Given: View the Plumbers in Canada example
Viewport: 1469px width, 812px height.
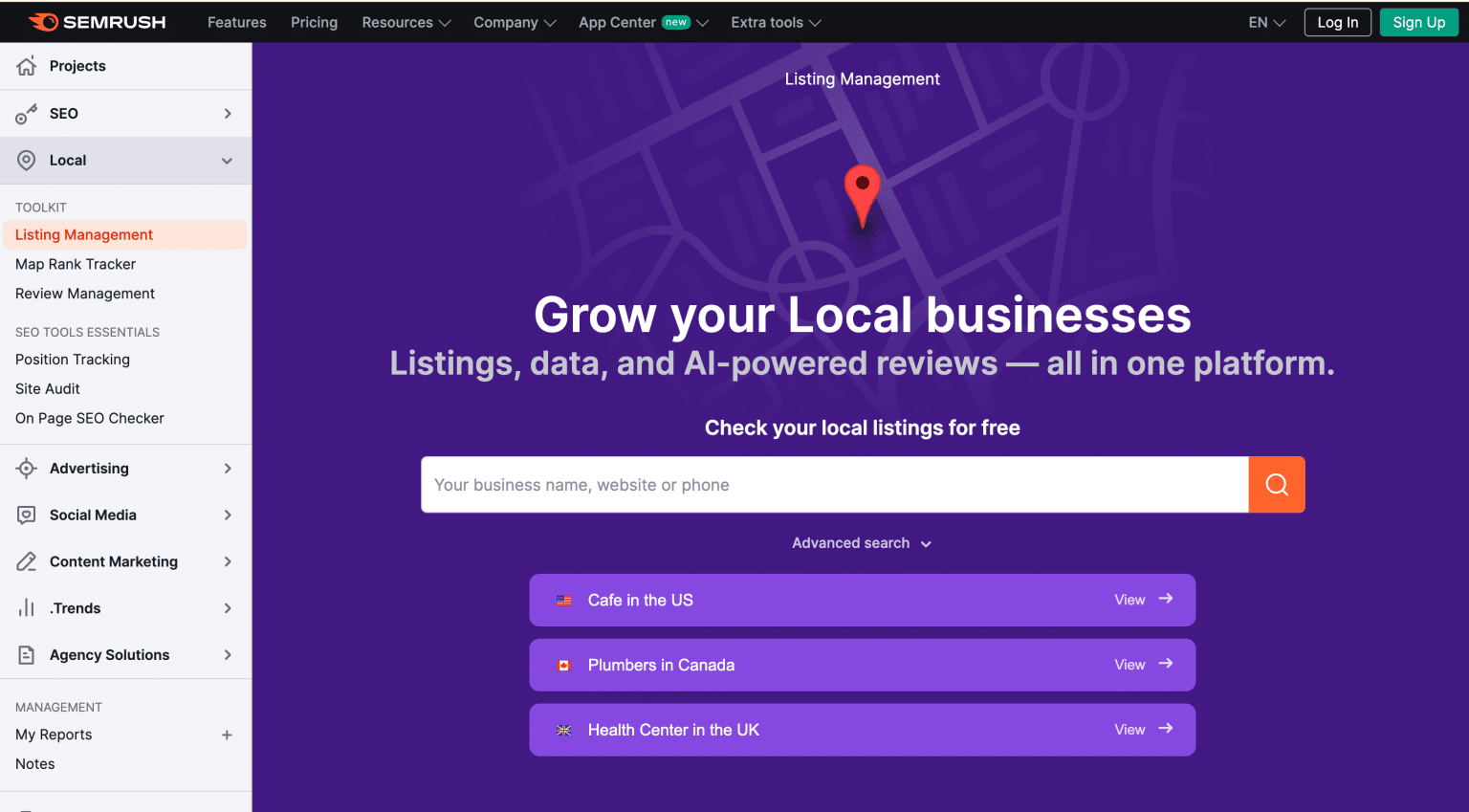Looking at the screenshot, I should [x=861, y=665].
